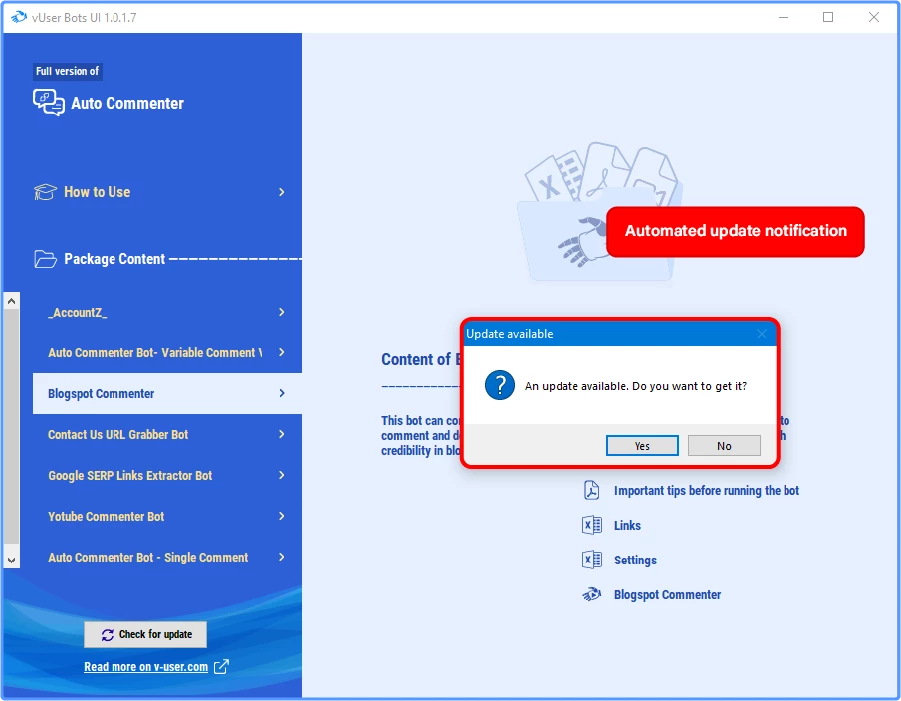
Task: Click the sidebar scroll up arrow
Action: pyautogui.click(x=11, y=301)
